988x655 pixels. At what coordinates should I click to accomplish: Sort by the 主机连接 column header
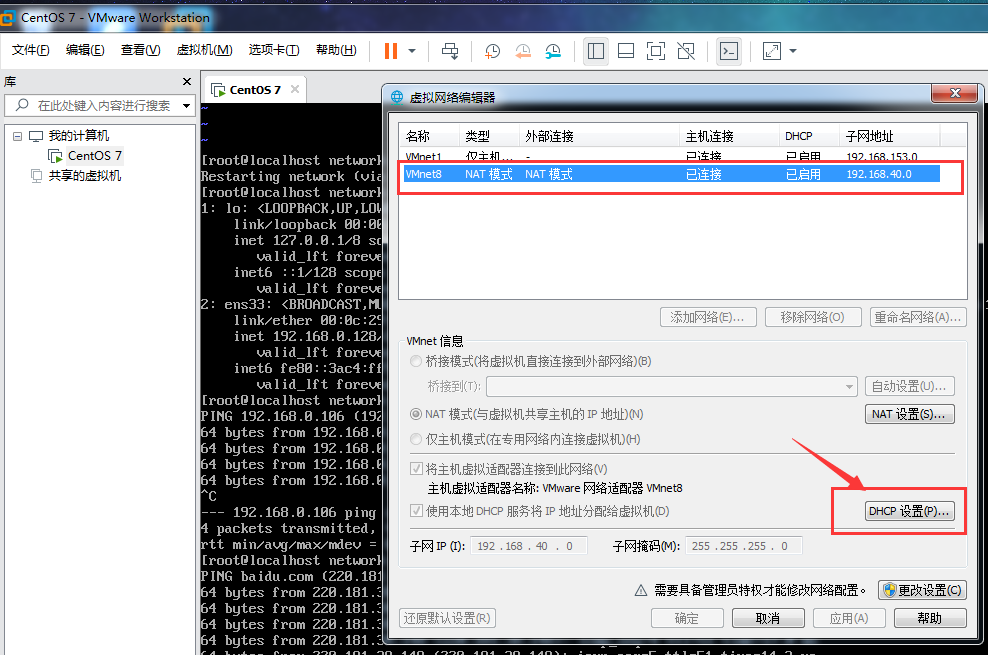coord(729,136)
